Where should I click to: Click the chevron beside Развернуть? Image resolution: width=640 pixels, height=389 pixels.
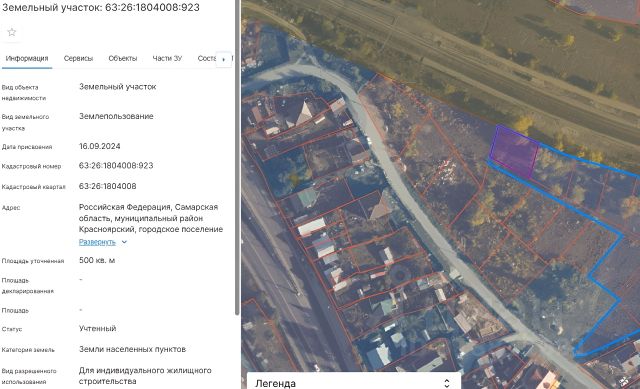(x=124, y=242)
